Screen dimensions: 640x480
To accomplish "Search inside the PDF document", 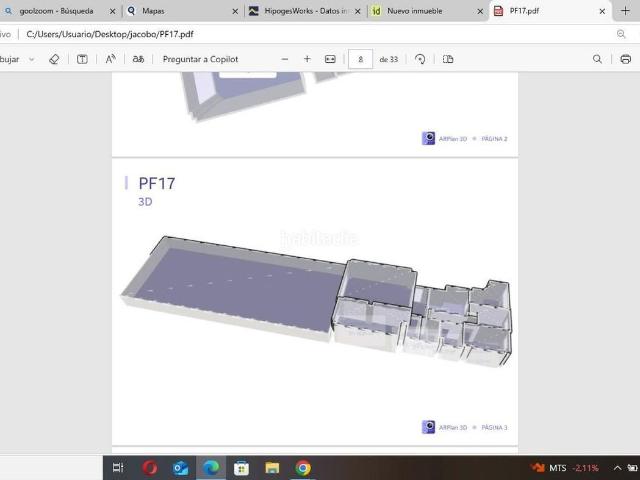I will click(x=597, y=59).
